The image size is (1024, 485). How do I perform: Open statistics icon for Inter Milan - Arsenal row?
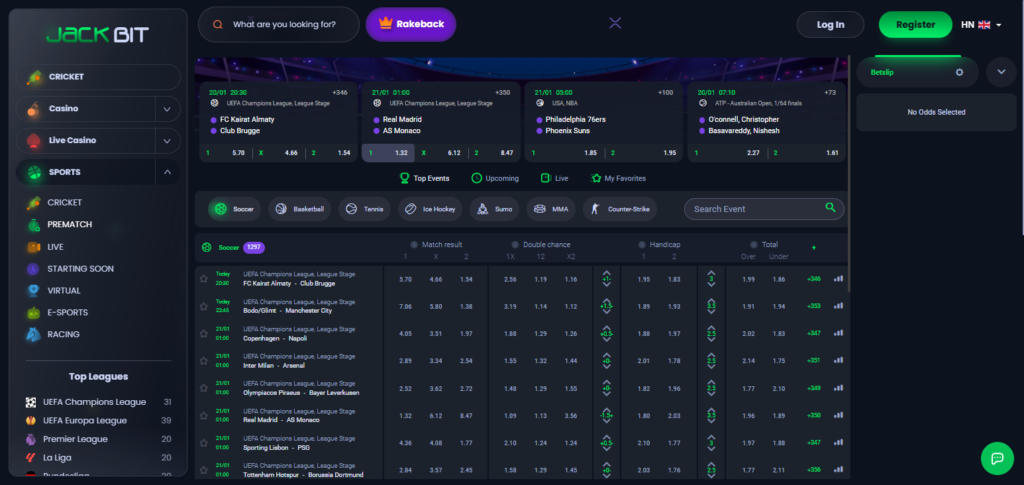point(839,360)
